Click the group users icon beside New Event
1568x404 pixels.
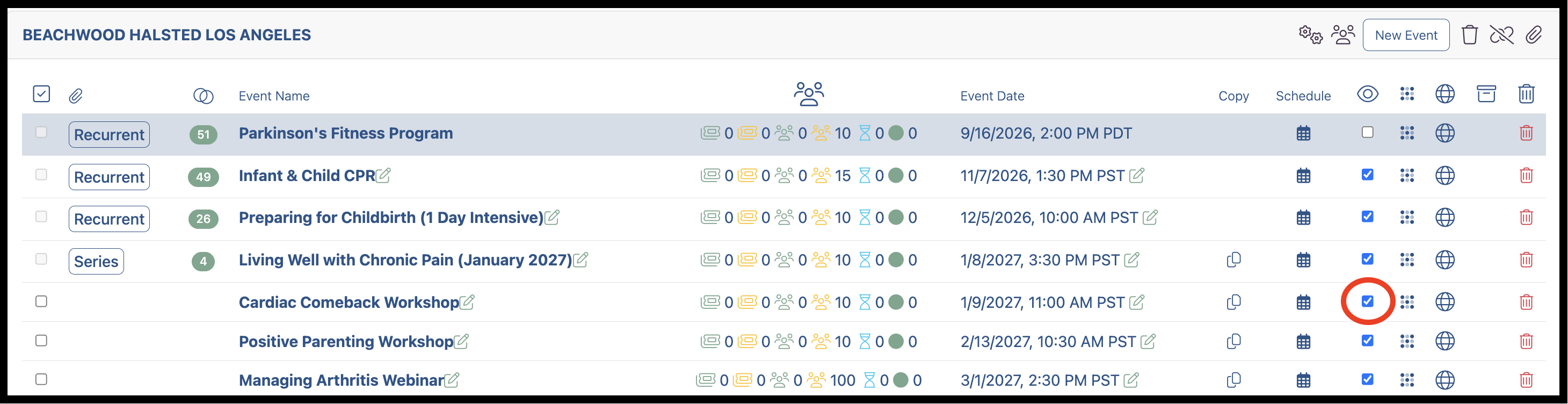pyautogui.click(x=1343, y=35)
